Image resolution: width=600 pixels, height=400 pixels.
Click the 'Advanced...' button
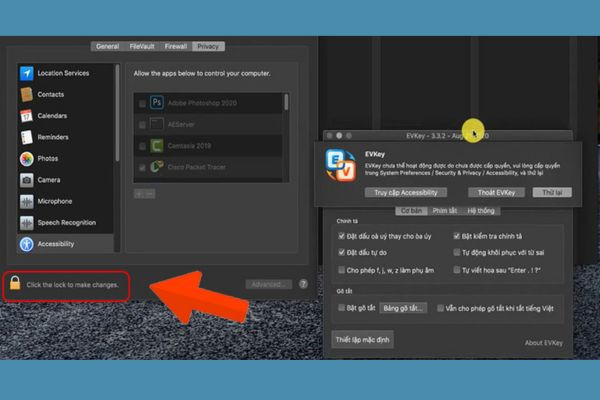tap(269, 284)
